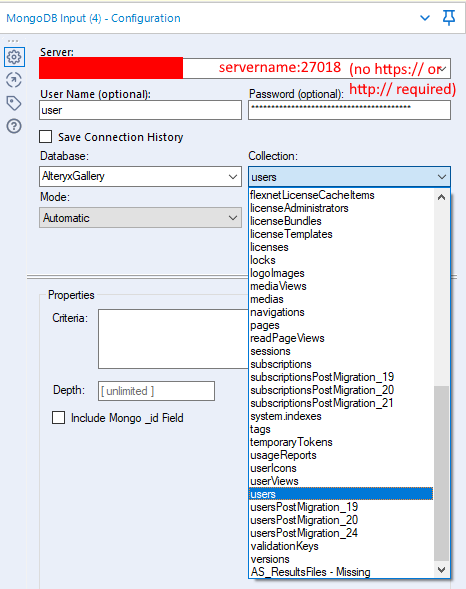Select licenseBundles collection
Viewport: 466px width, 589px height.
tap(341, 221)
